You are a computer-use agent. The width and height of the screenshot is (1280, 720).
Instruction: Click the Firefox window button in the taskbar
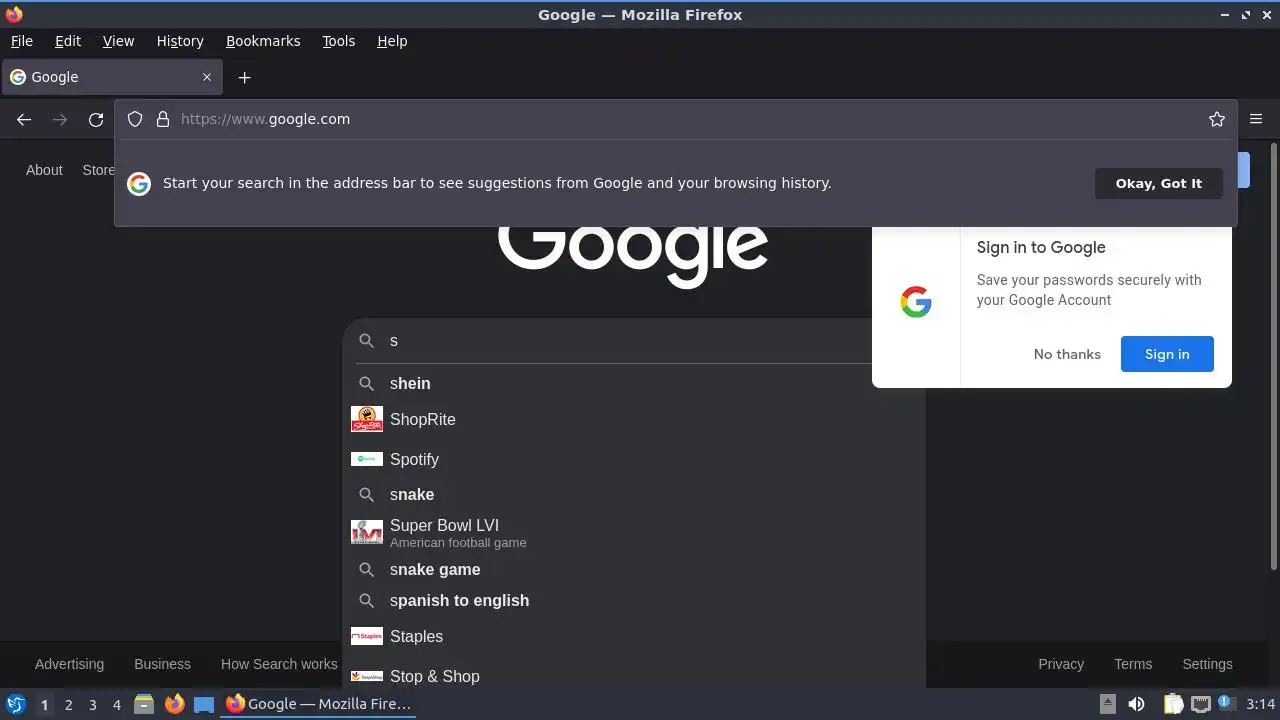click(x=319, y=704)
